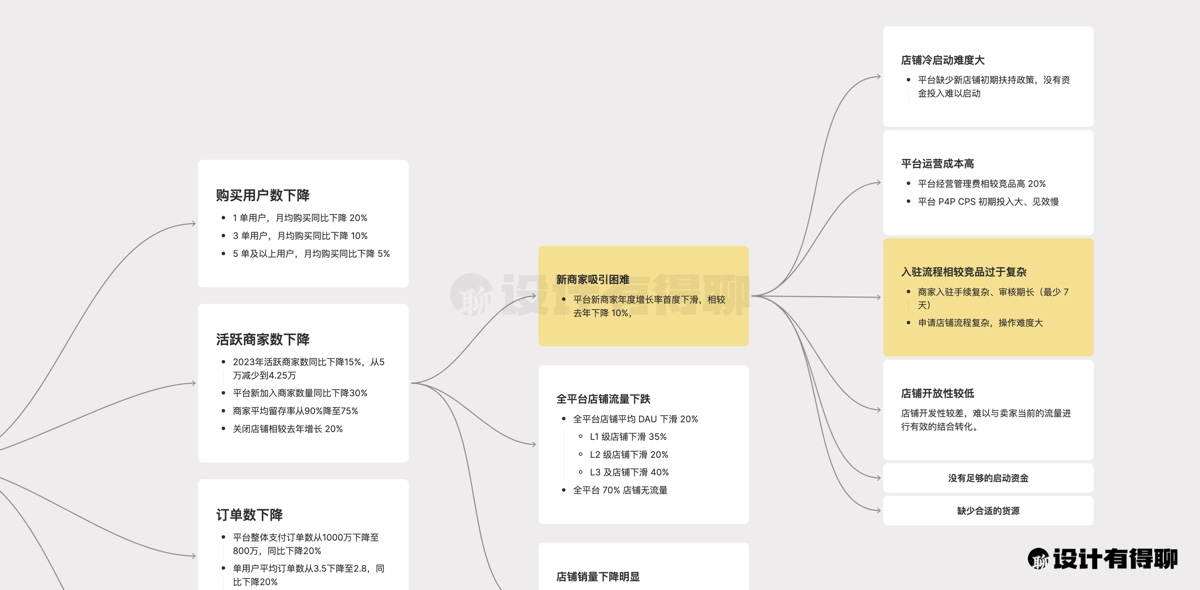The height and width of the screenshot is (590, 1200).
Task: Click the 3 单用户 月均购买同比下降 10% line
Action: click(x=300, y=236)
